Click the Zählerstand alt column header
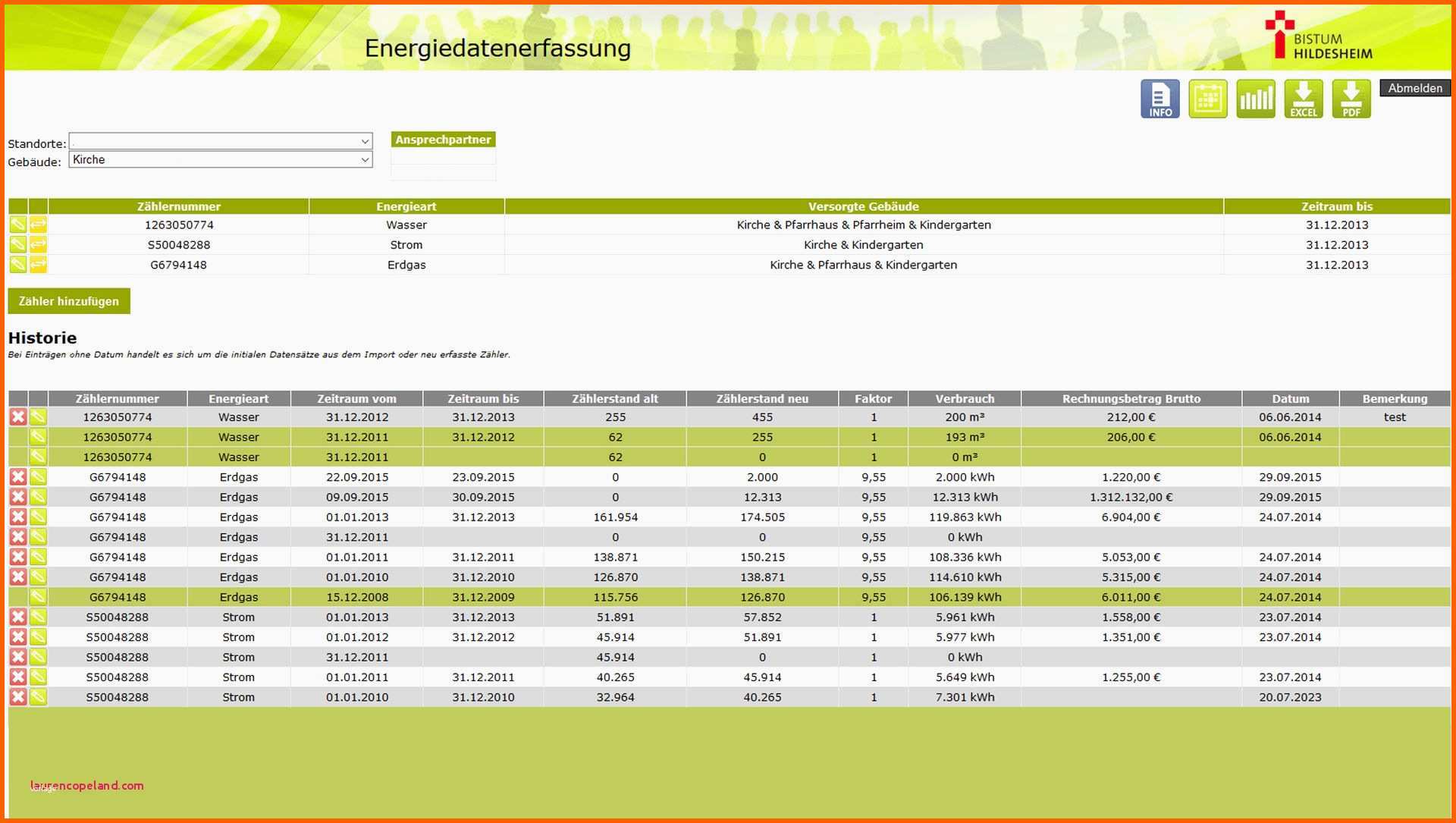Screen dimensions: 1456x823 tap(615, 398)
